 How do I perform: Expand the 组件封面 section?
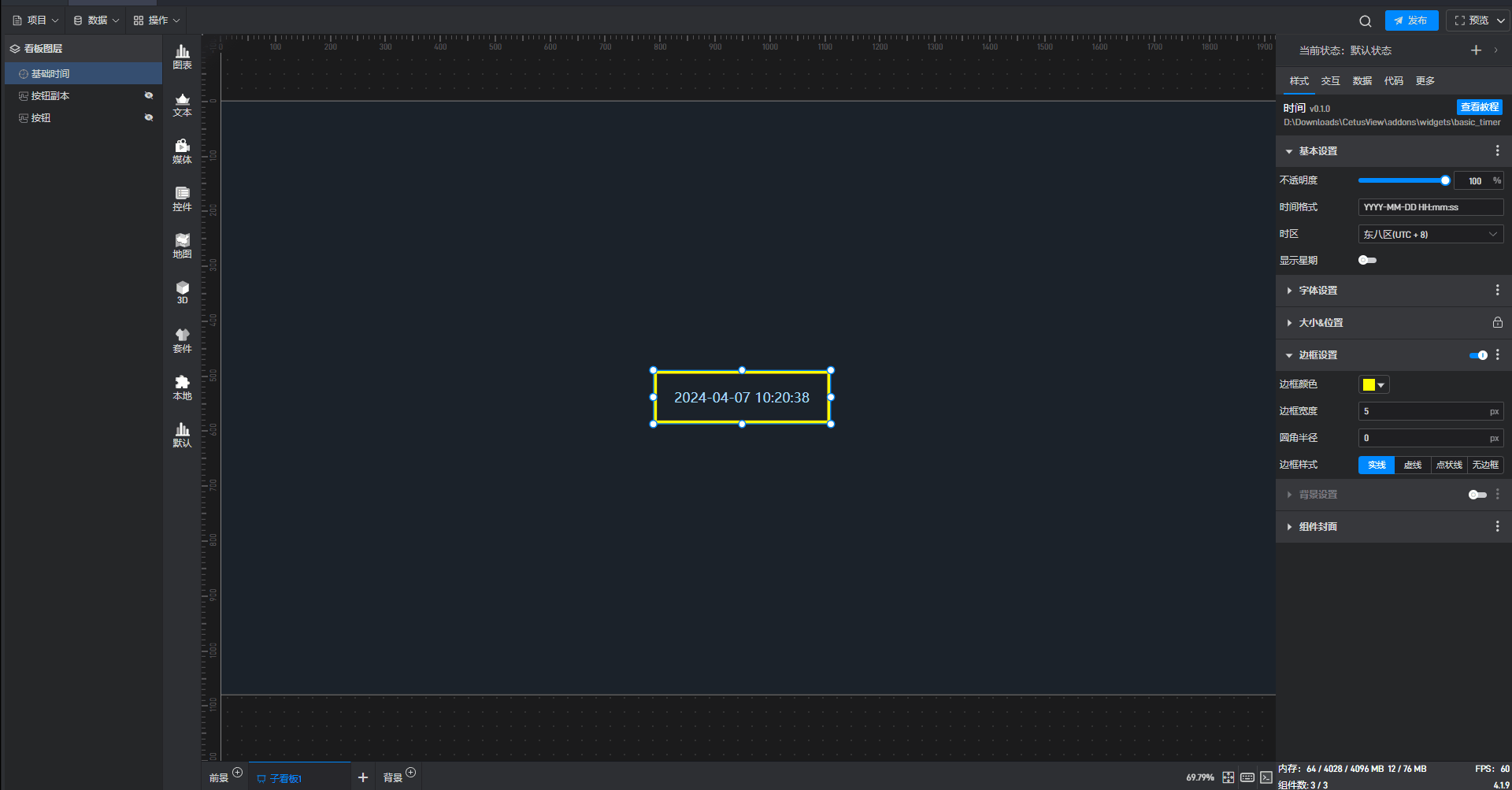1289,527
